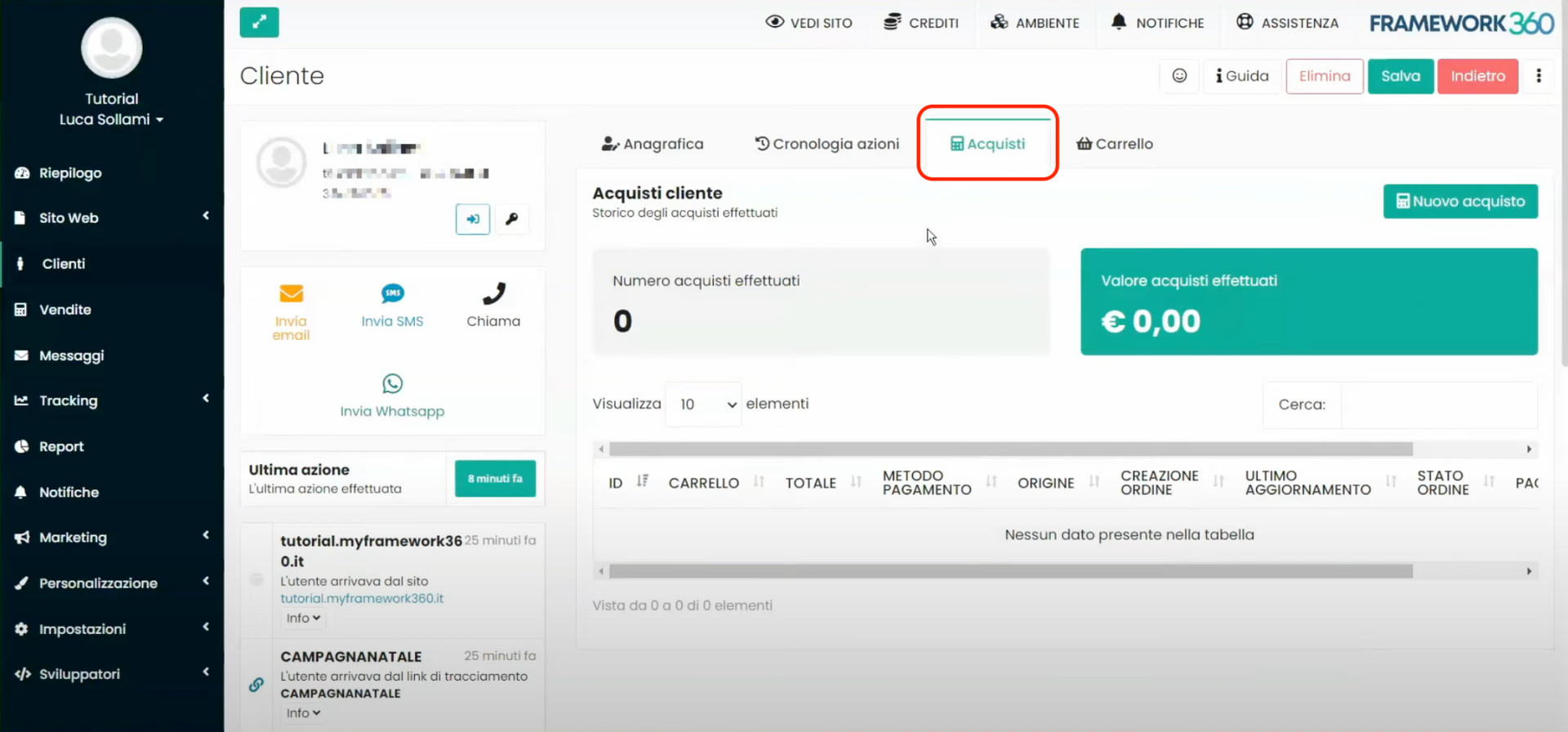Click the Invia Whatsapp icon
Viewport: 1568px width, 732px height.
tap(393, 384)
